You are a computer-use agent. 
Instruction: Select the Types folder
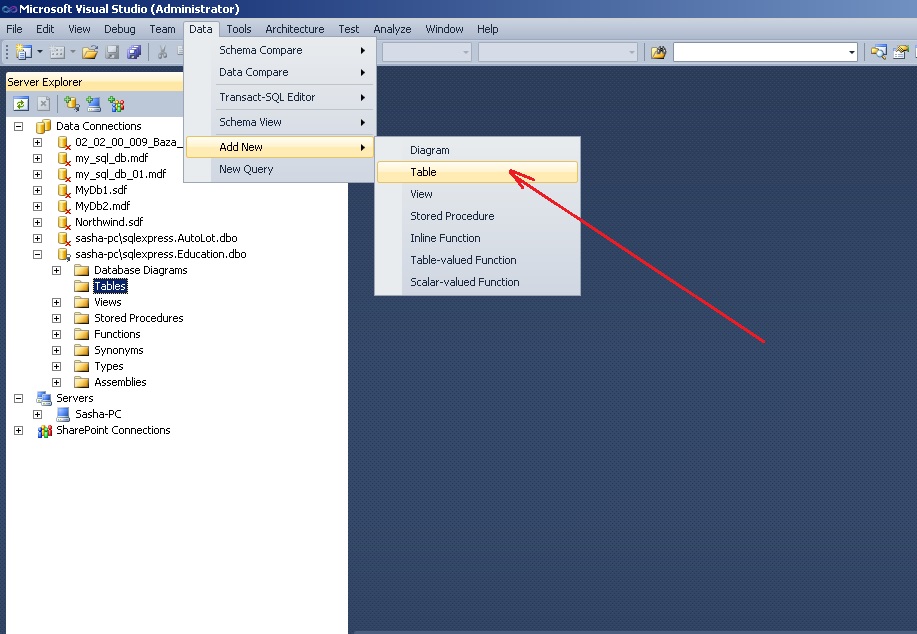click(109, 366)
